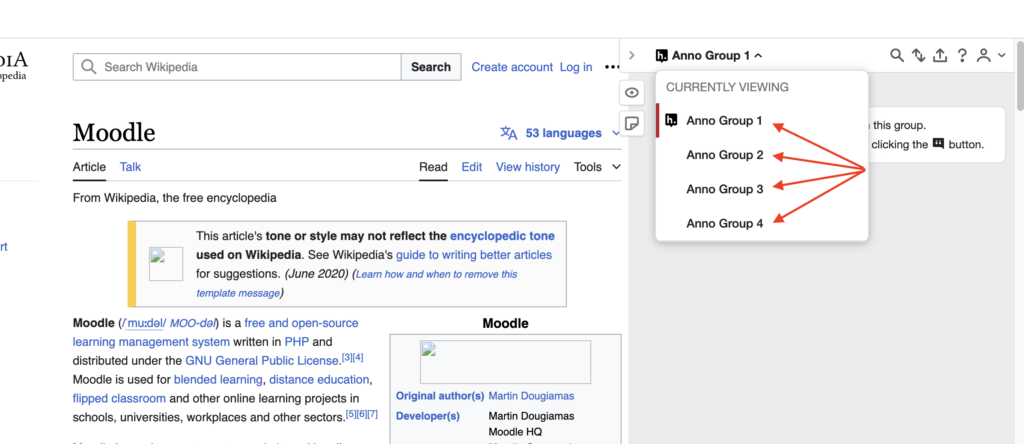The image size is (1024, 444).
Task: Collapse the Hypothesis sidebar with the chevron
Action: [x=632, y=56]
